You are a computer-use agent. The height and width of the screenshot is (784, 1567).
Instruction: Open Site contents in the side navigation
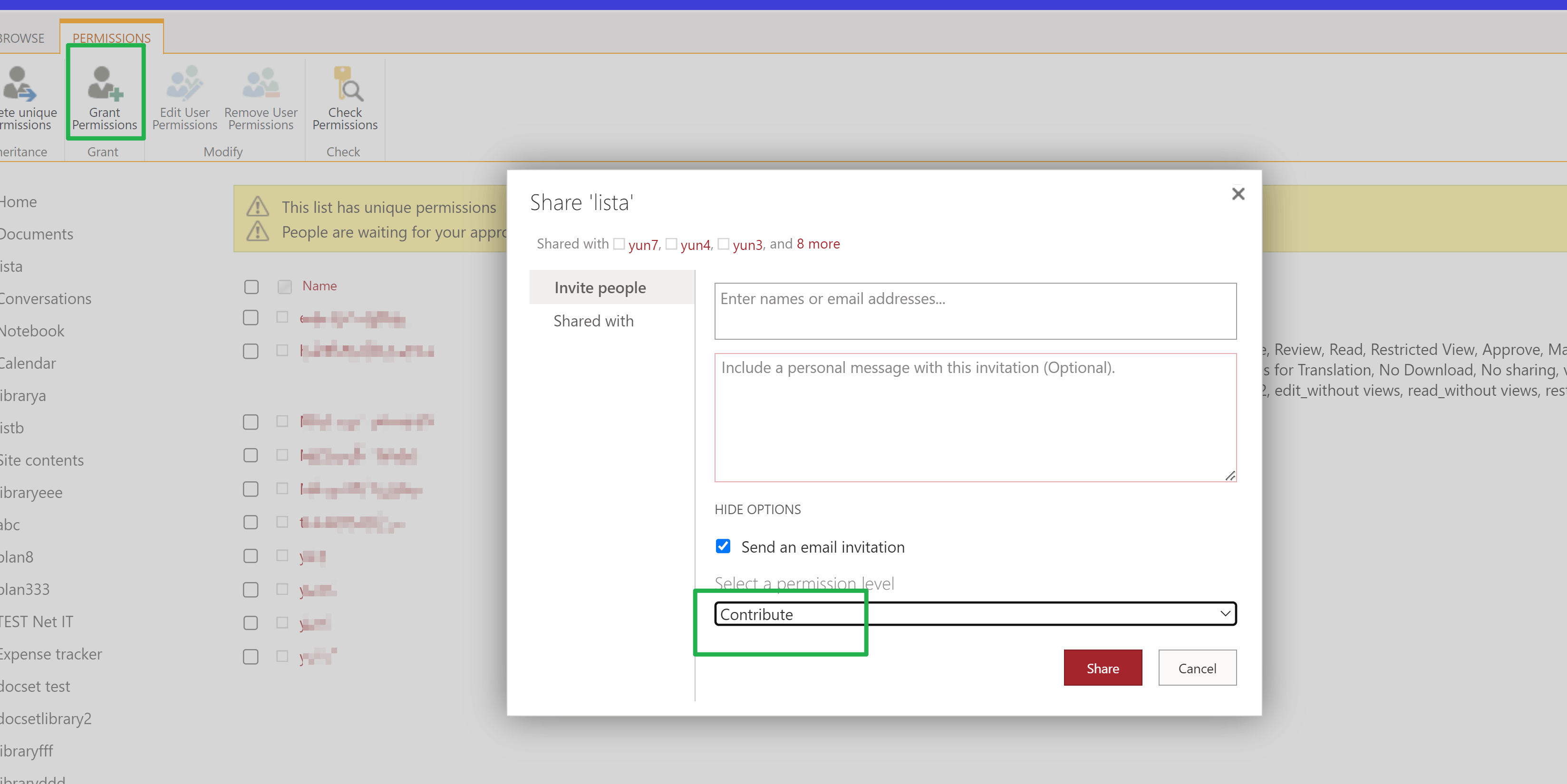42,460
